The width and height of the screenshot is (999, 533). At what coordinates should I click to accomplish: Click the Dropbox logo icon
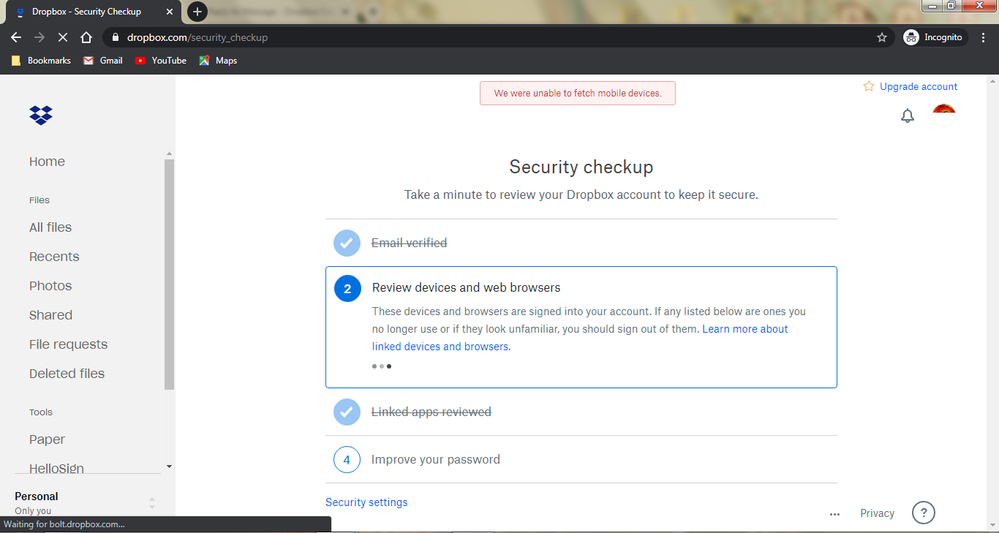41,115
